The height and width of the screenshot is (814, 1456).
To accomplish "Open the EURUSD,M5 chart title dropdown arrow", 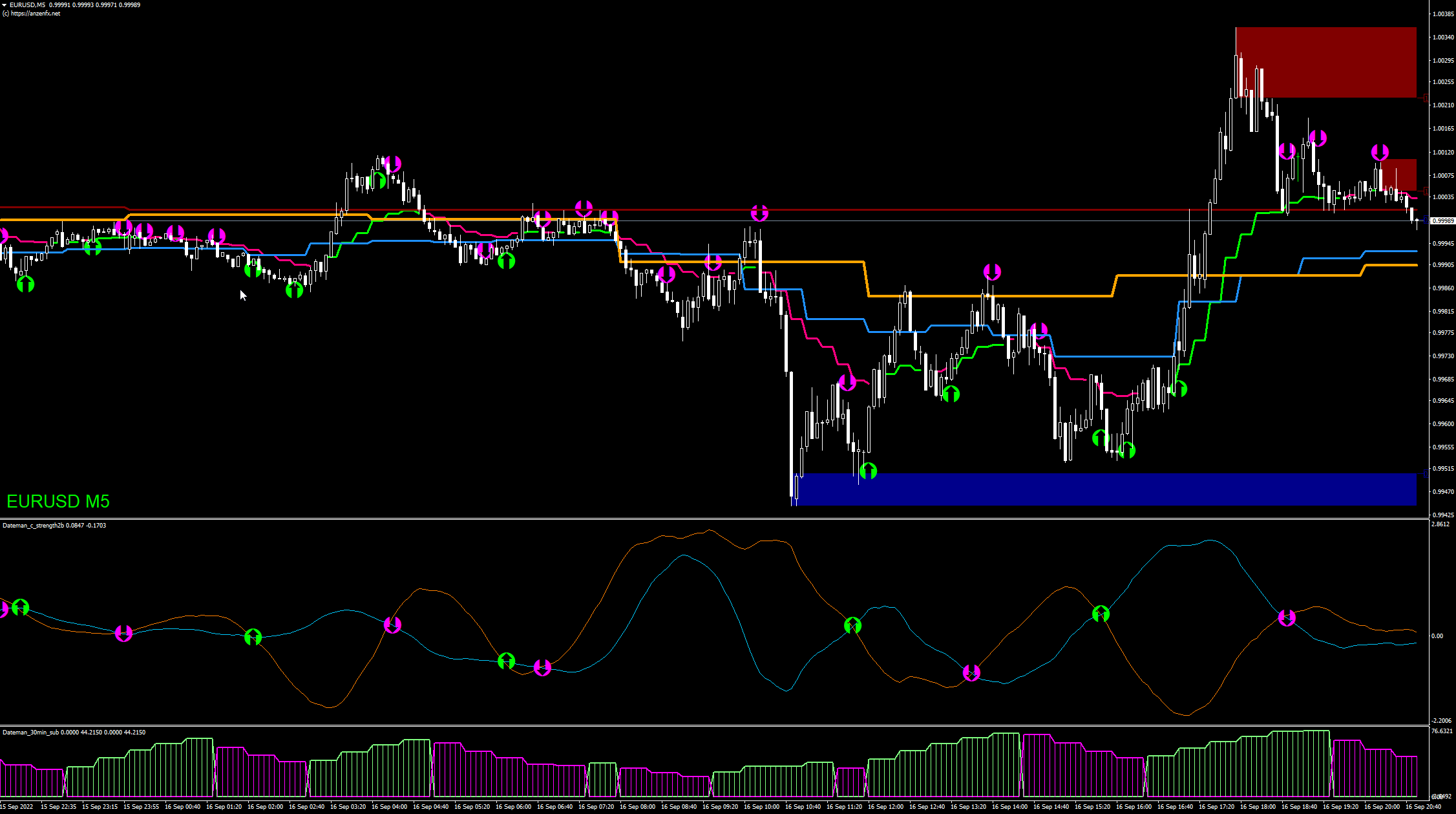I will pos(5,5).
